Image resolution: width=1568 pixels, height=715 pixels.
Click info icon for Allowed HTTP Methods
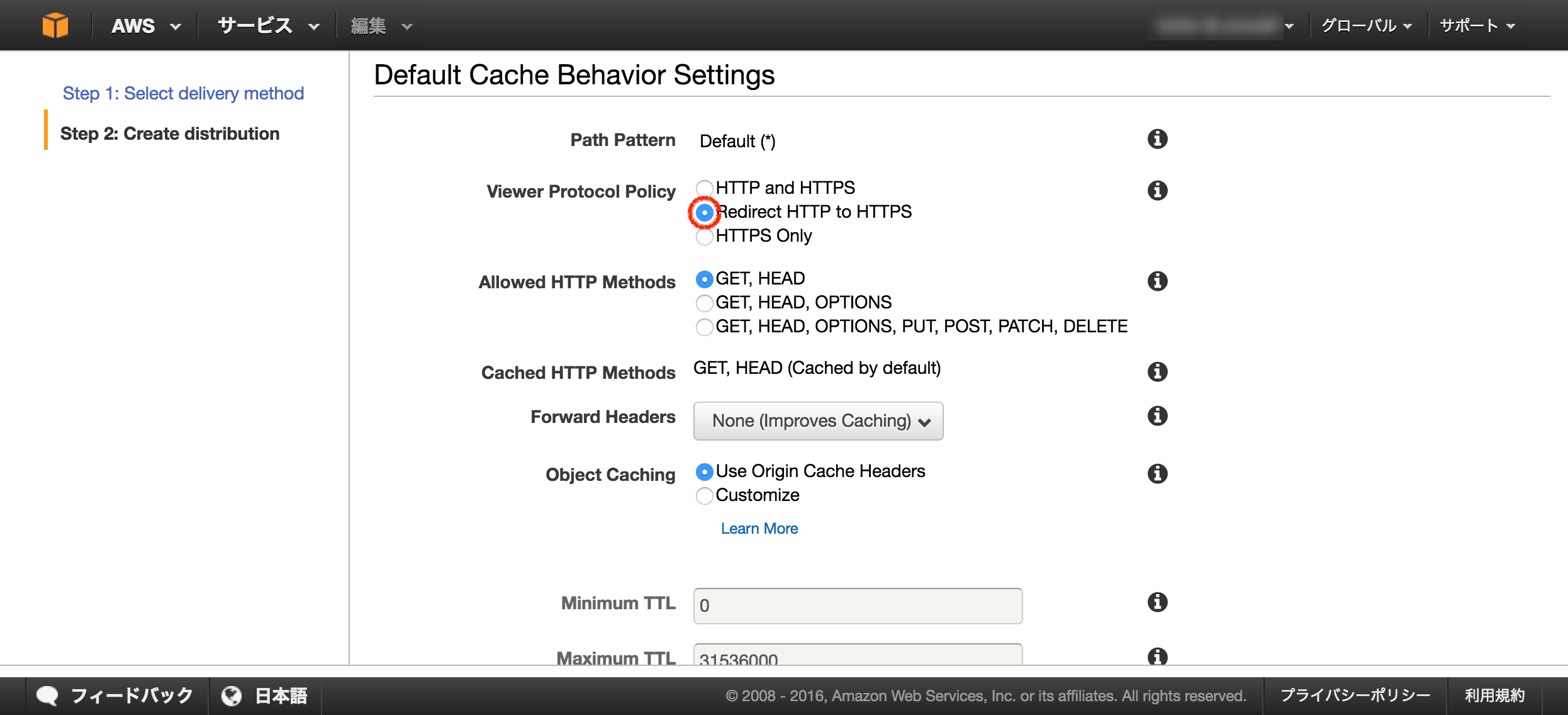pos(1157,281)
